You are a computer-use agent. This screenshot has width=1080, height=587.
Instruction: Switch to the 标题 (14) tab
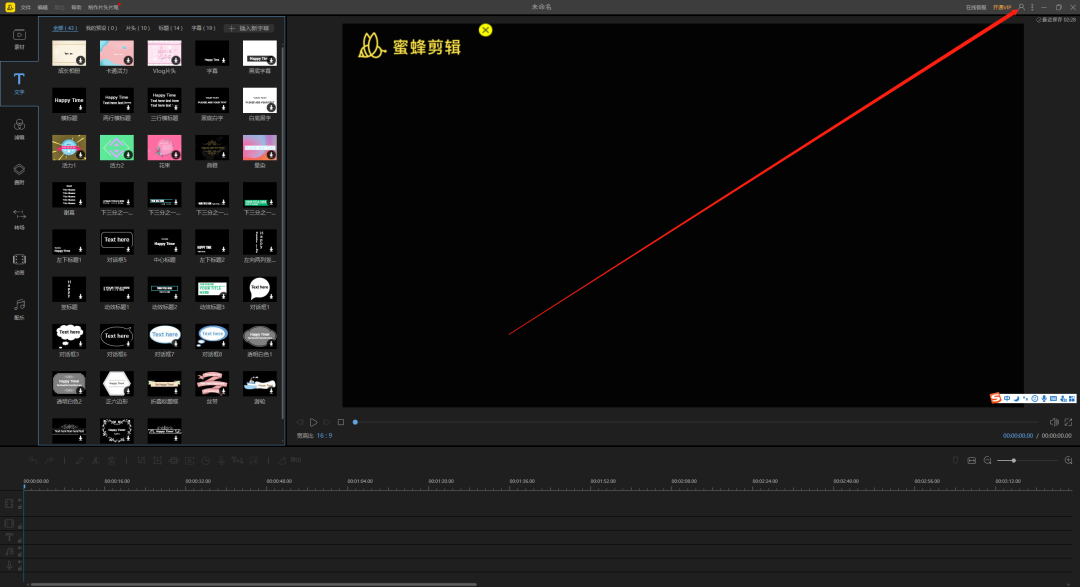[x=171, y=28]
